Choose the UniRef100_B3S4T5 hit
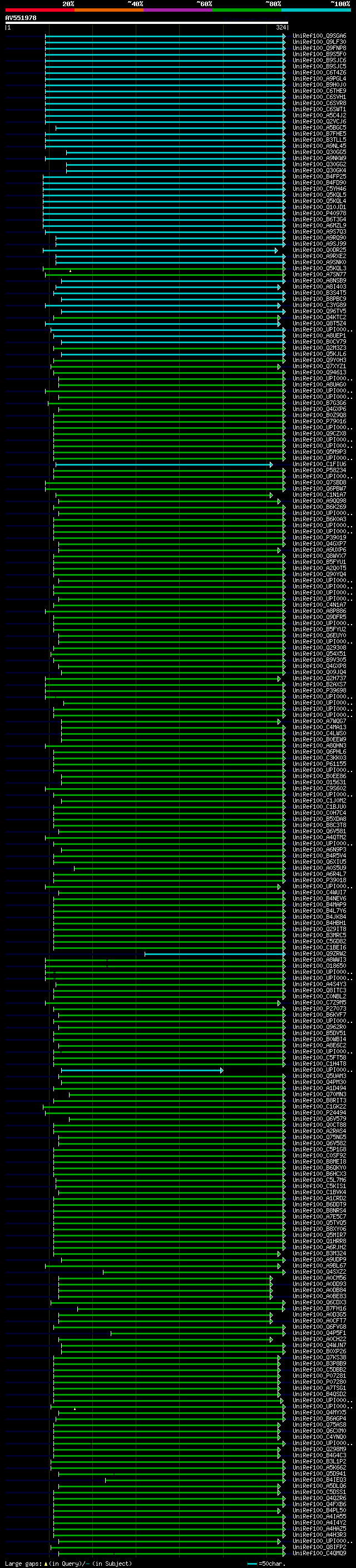 pos(319,293)
